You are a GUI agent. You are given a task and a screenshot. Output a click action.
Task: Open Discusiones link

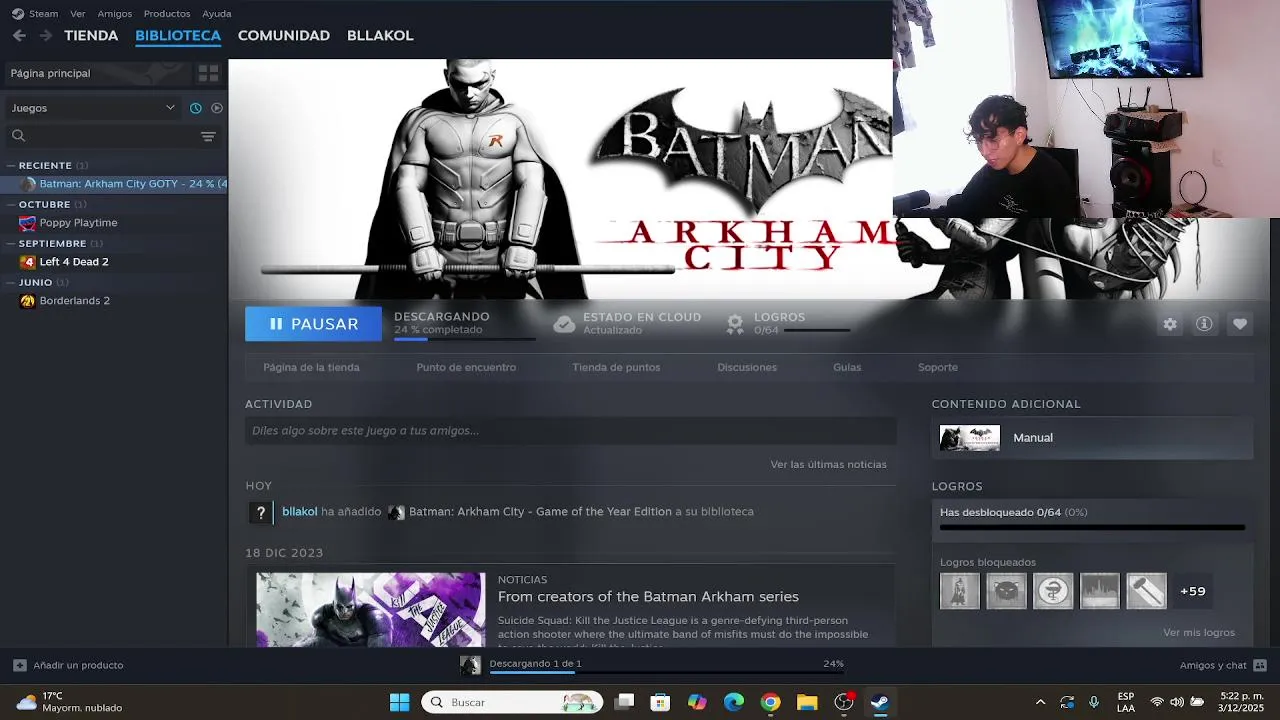click(747, 367)
